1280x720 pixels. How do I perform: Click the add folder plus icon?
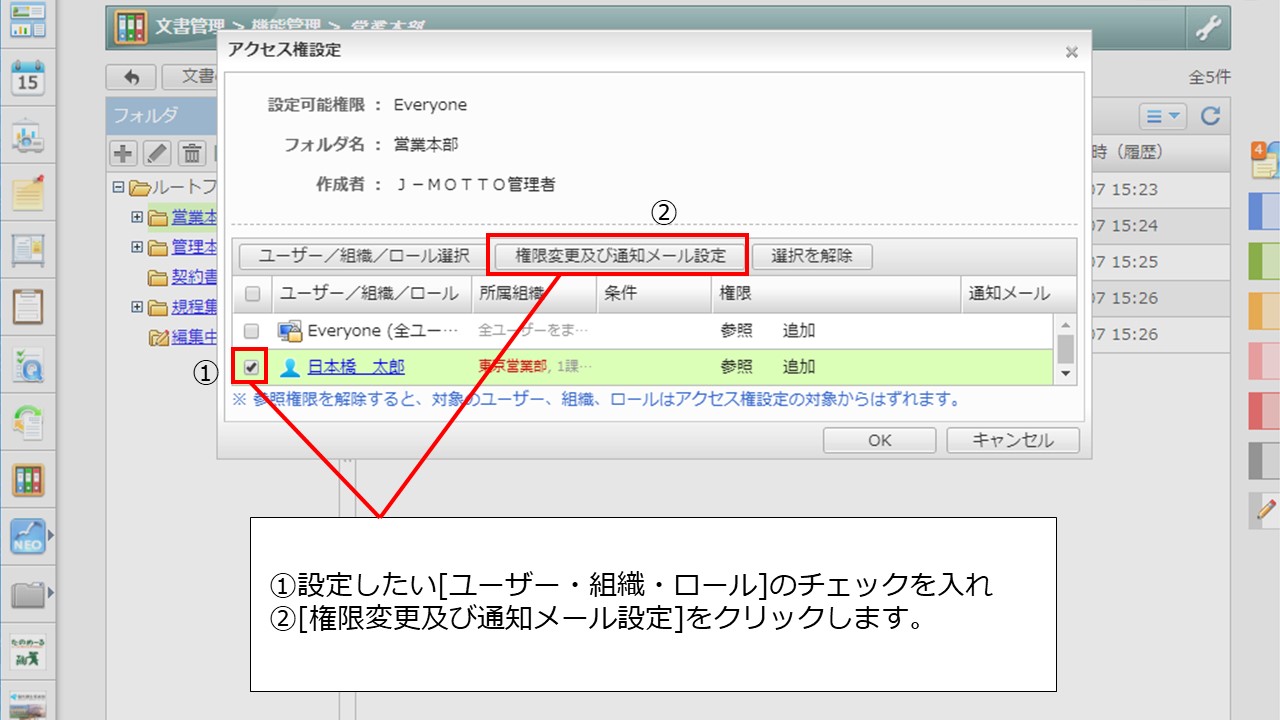tap(123, 153)
